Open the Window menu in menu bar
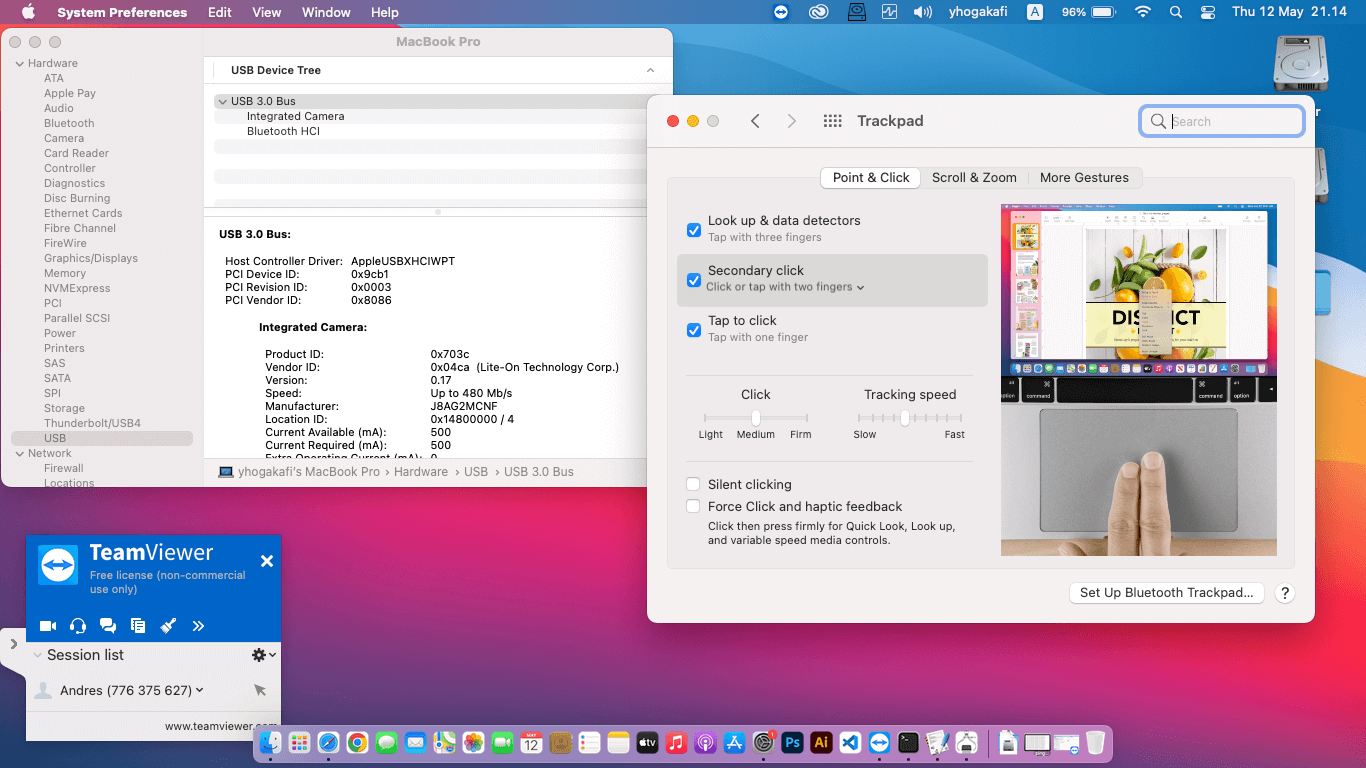 pos(326,12)
